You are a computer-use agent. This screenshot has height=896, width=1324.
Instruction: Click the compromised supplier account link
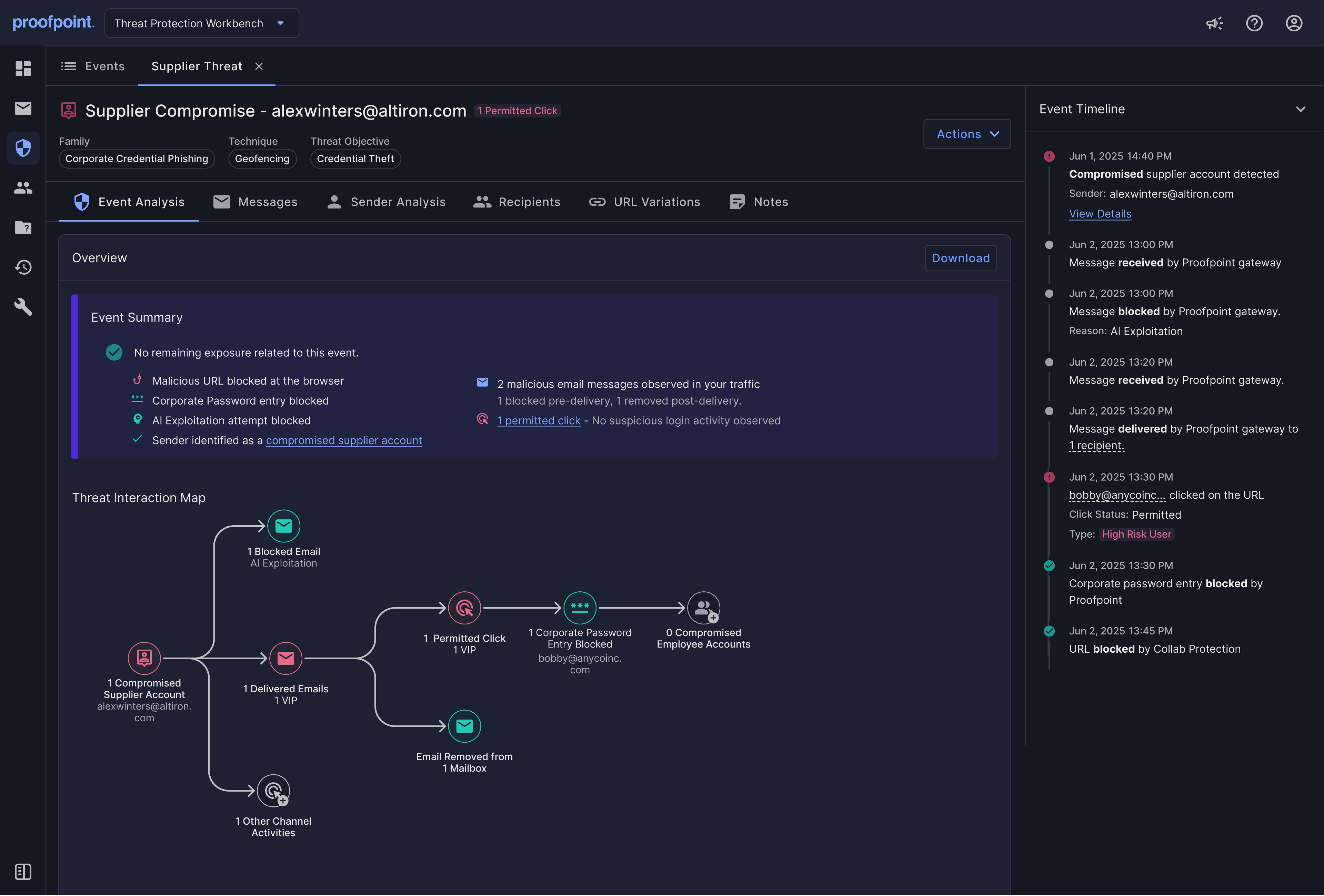(344, 440)
